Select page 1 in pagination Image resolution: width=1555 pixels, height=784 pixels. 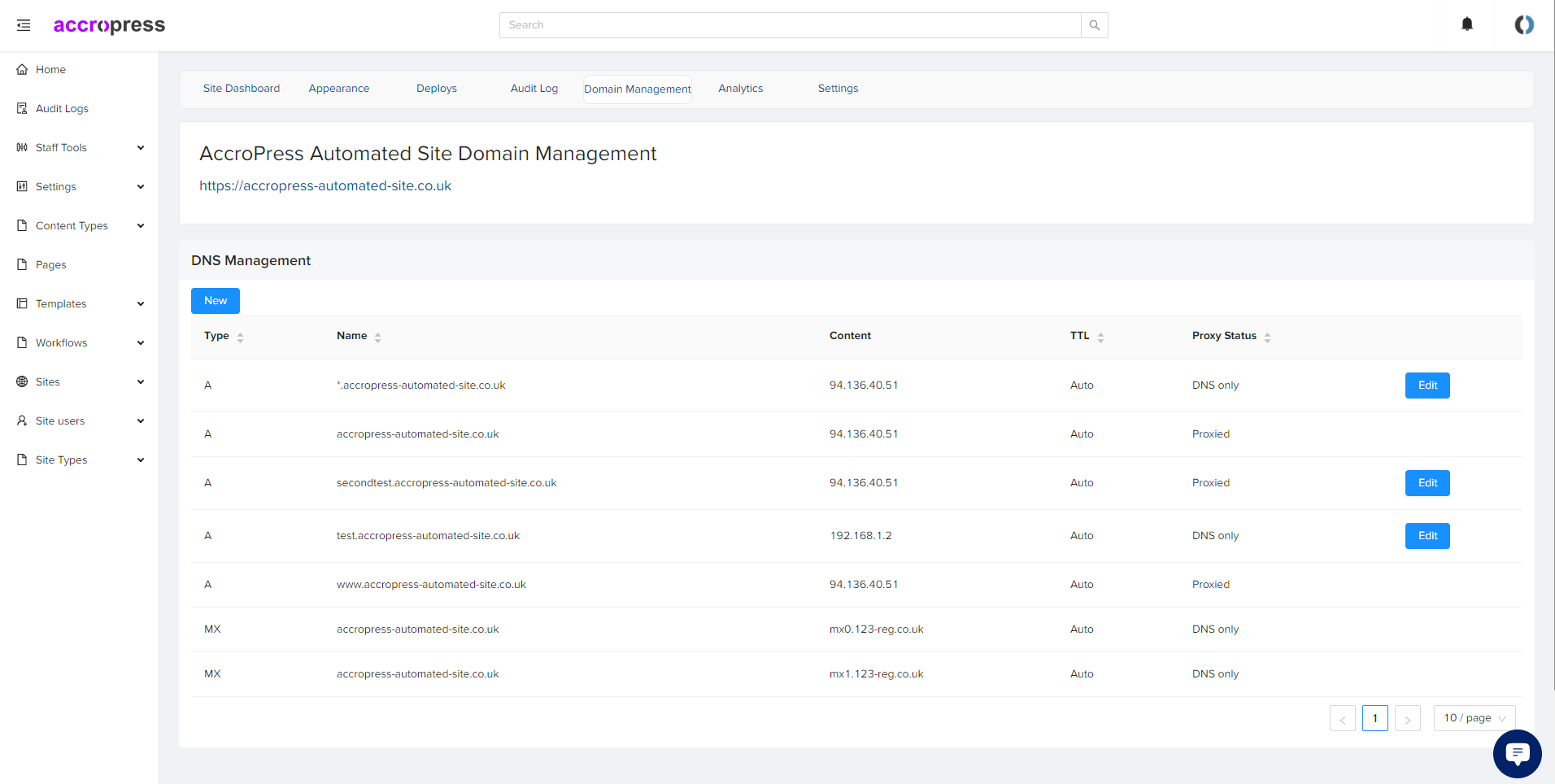tap(1375, 718)
